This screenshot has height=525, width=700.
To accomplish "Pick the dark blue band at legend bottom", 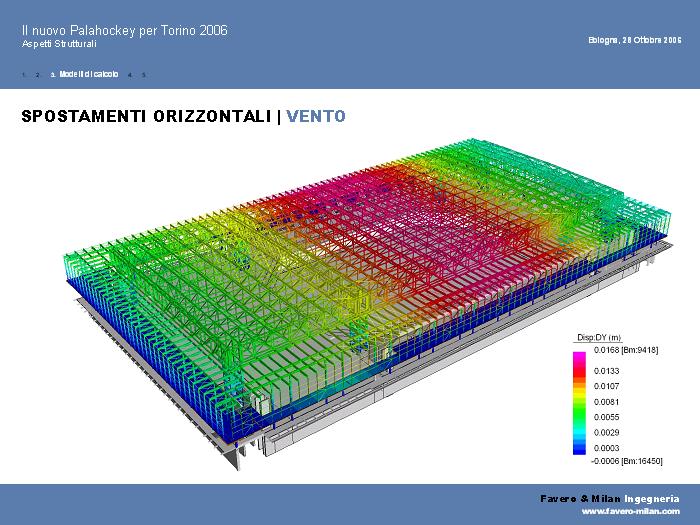I will click(x=579, y=450).
